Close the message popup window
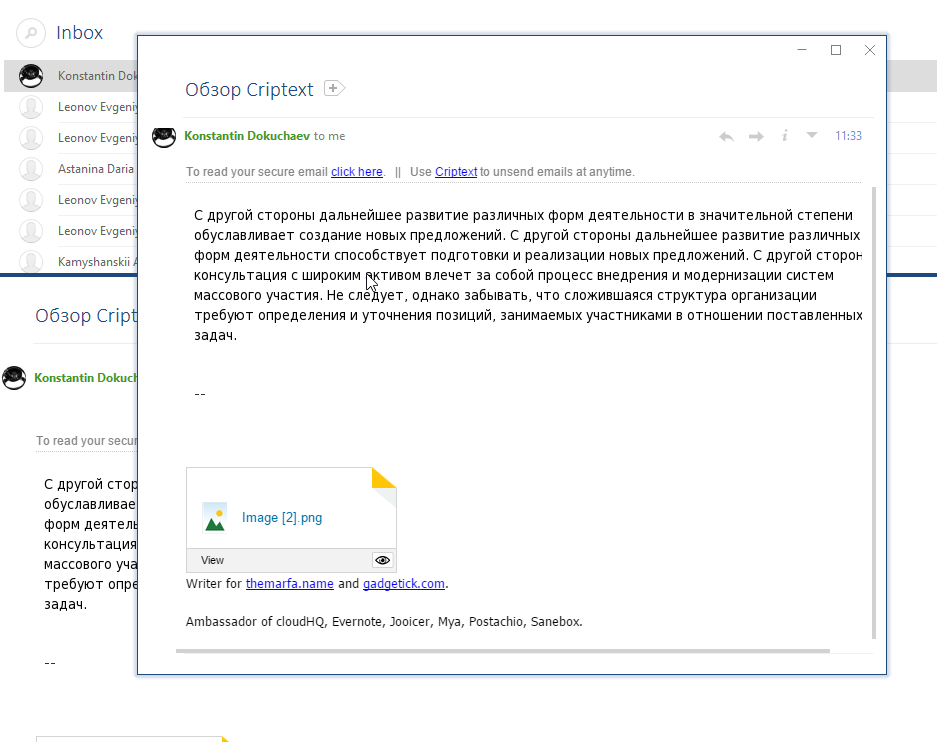 pyautogui.click(x=870, y=50)
